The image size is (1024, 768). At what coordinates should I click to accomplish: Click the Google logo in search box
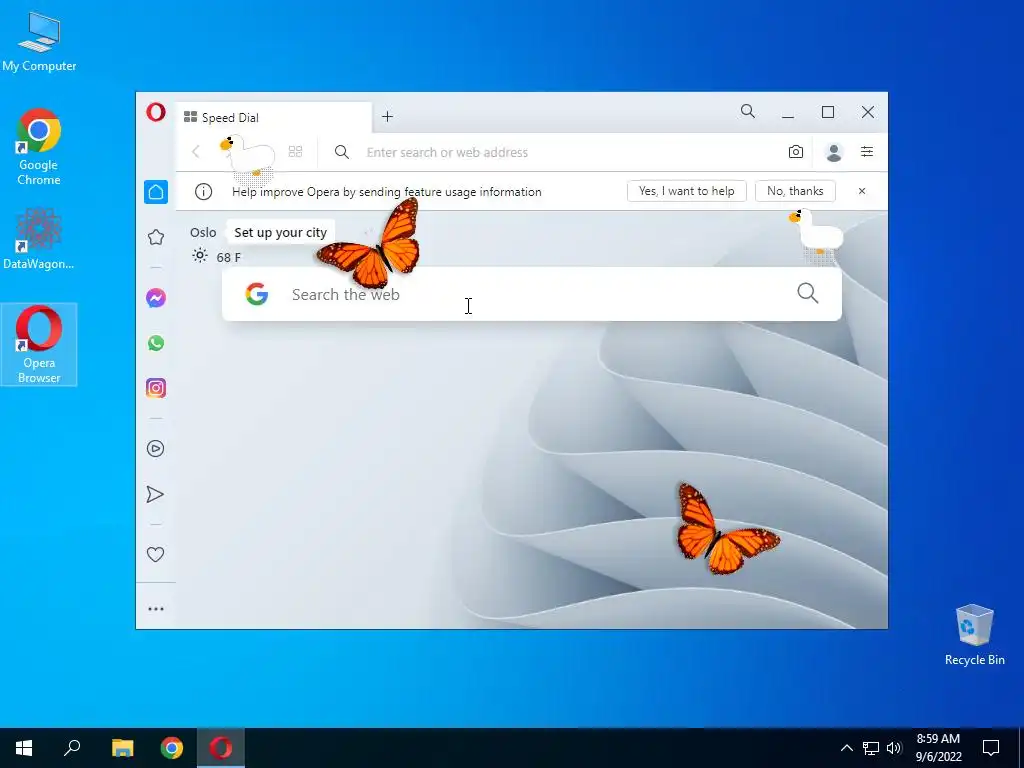click(257, 294)
